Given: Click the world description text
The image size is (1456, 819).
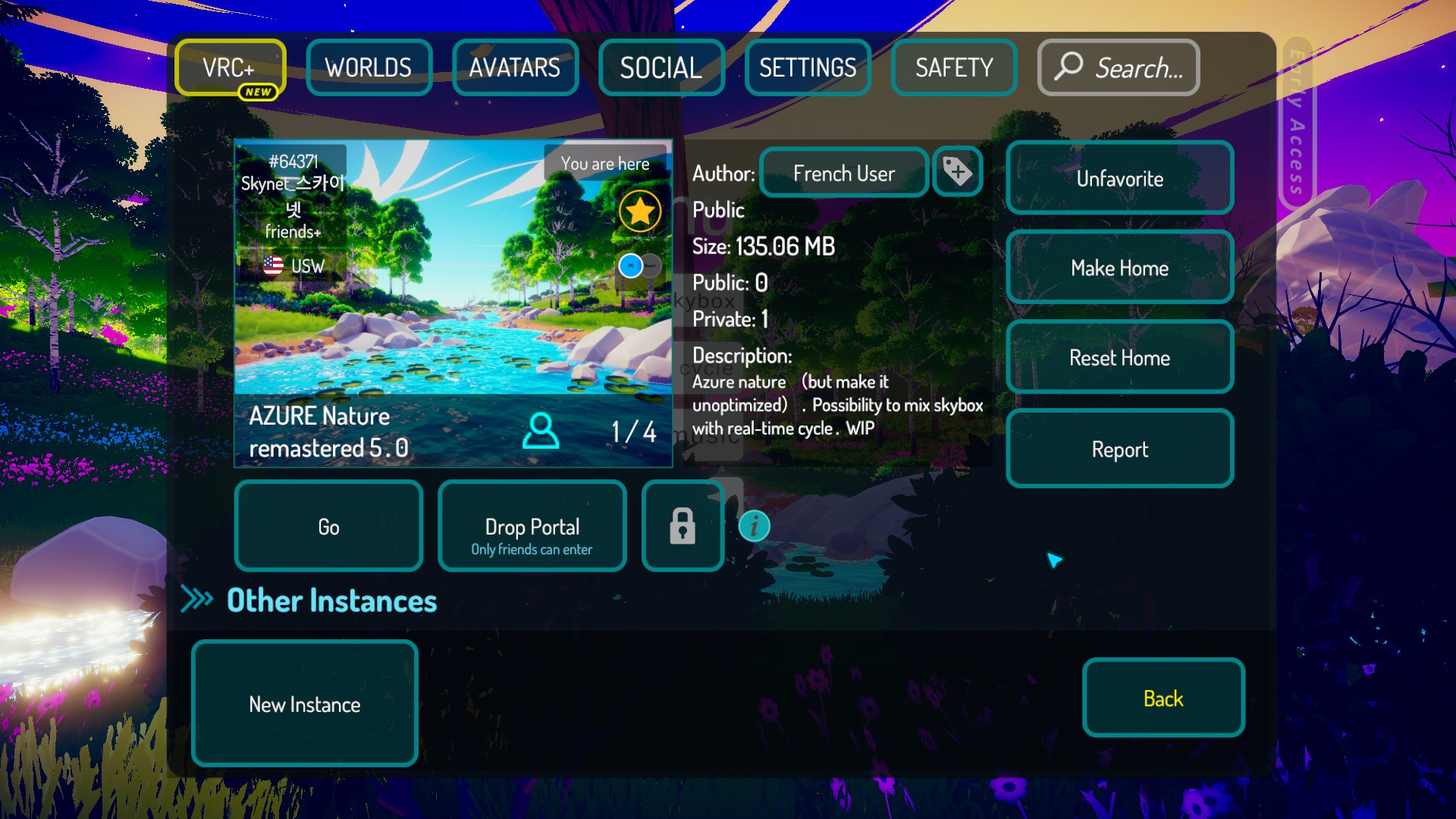Looking at the screenshot, I should (x=837, y=405).
